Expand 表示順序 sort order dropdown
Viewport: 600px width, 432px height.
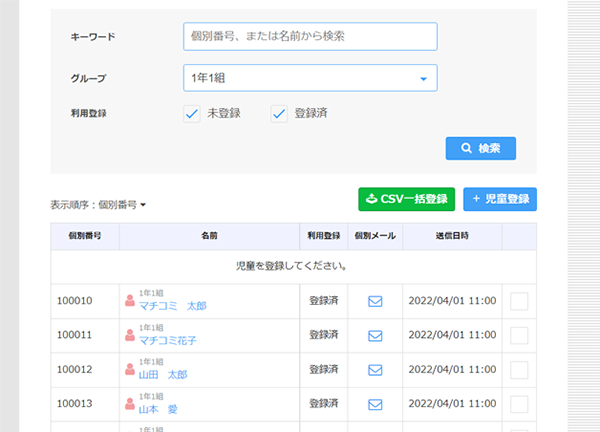click(x=98, y=205)
